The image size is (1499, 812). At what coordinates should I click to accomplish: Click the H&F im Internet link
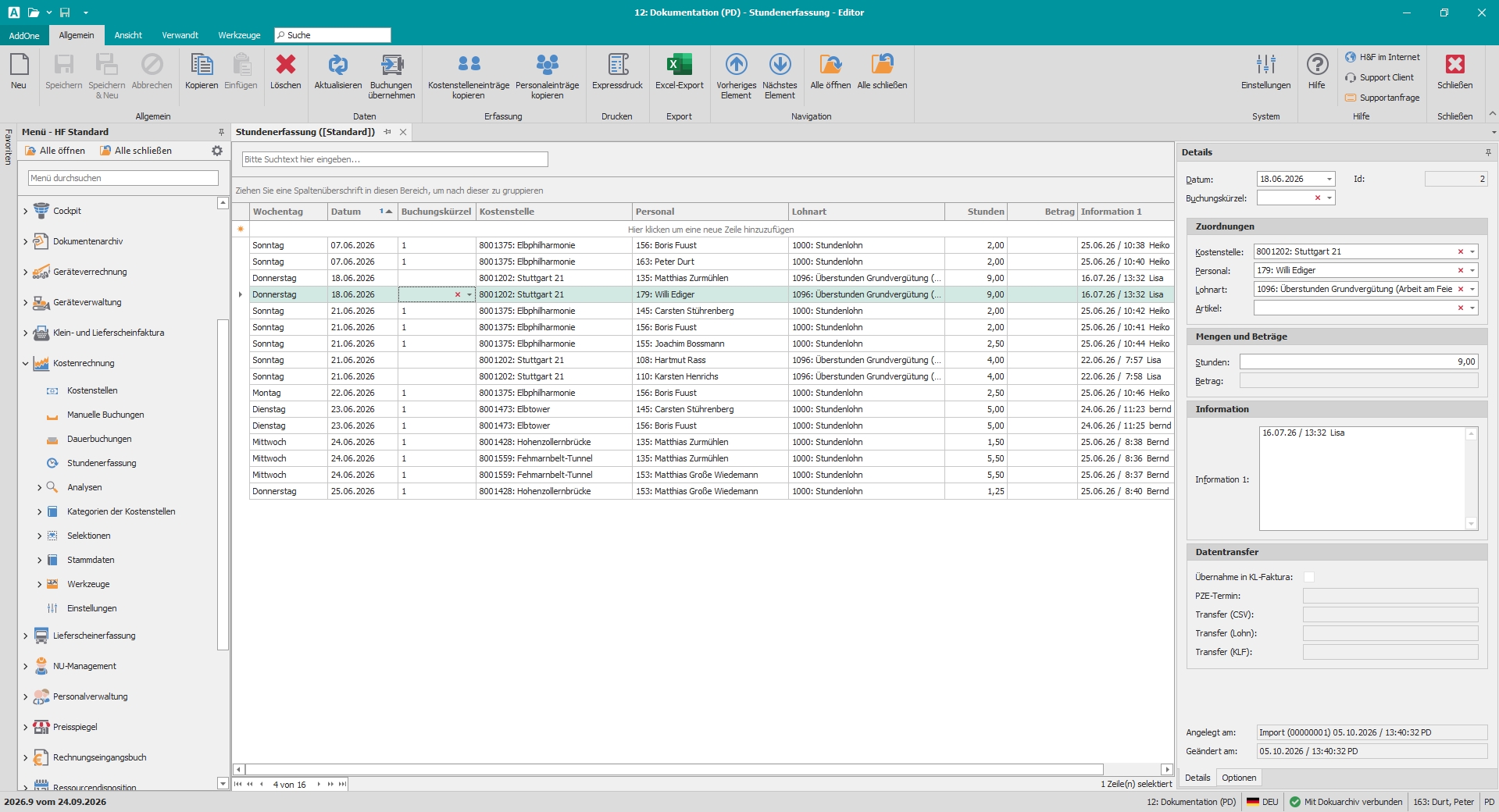[x=1383, y=57]
